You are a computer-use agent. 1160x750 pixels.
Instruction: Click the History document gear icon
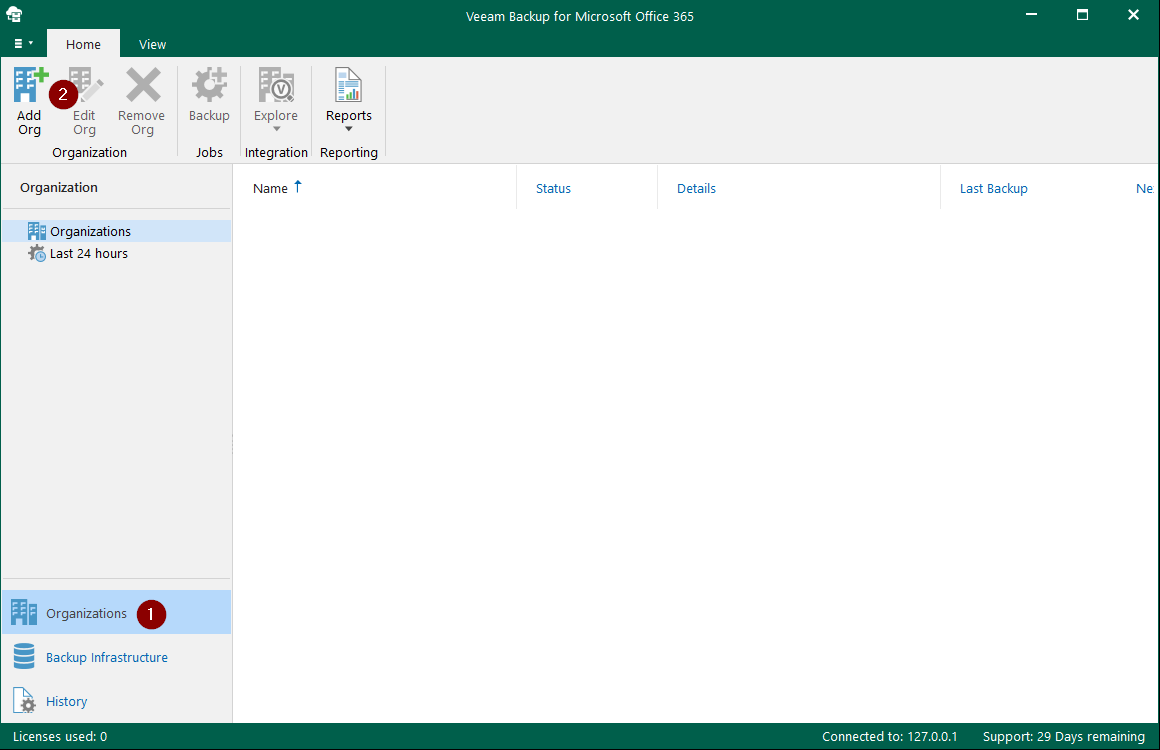(24, 700)
